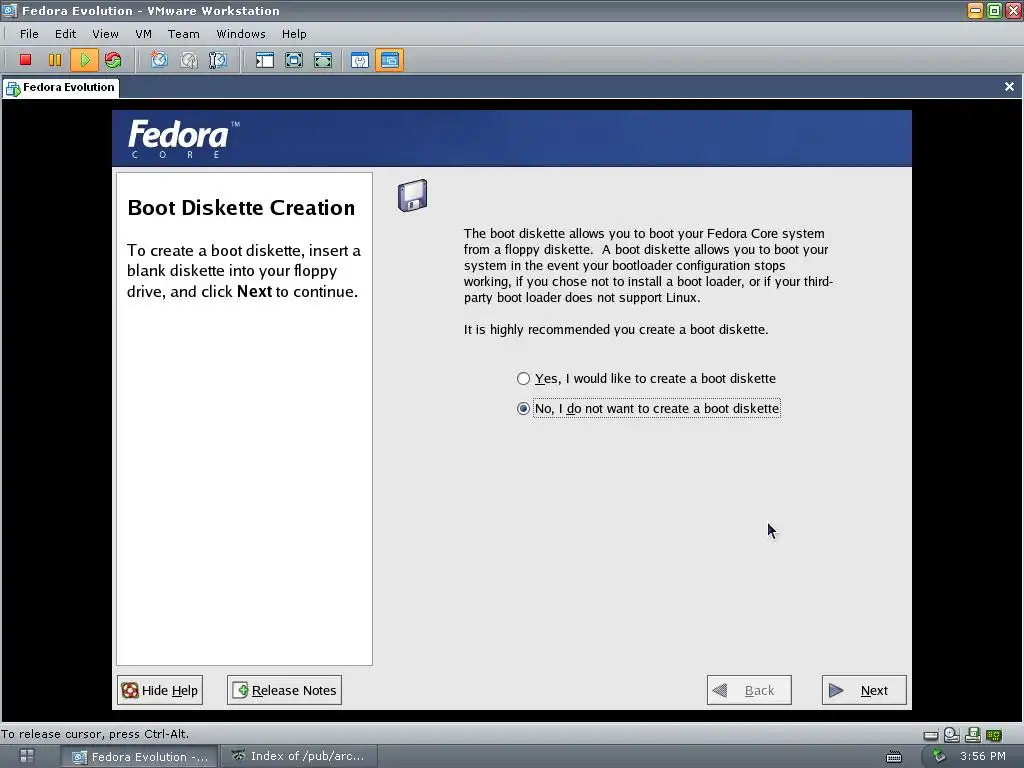Image resolution: width=1024 pixels, height=768 pixels.
Task: Click Next to continue installation
Action: coord(864,690)
